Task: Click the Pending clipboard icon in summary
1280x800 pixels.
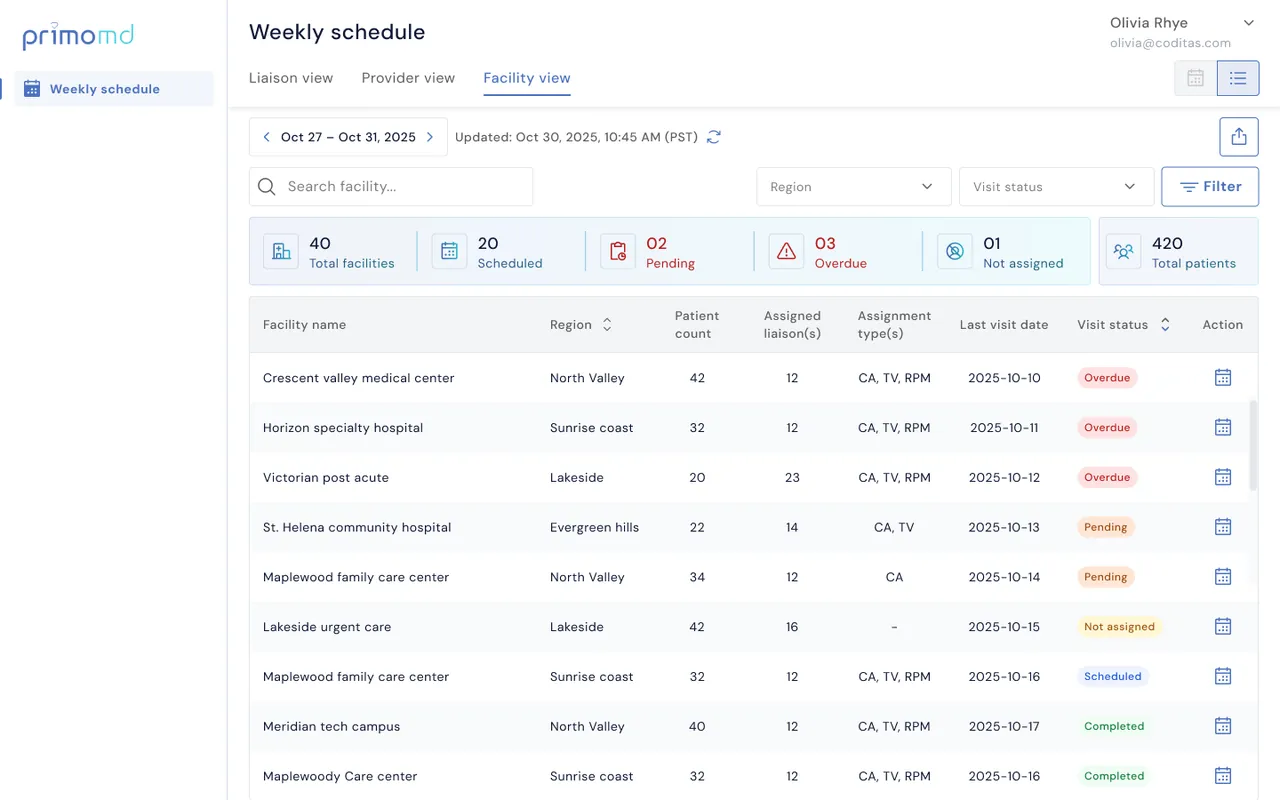Action: (x=618, y=252)
